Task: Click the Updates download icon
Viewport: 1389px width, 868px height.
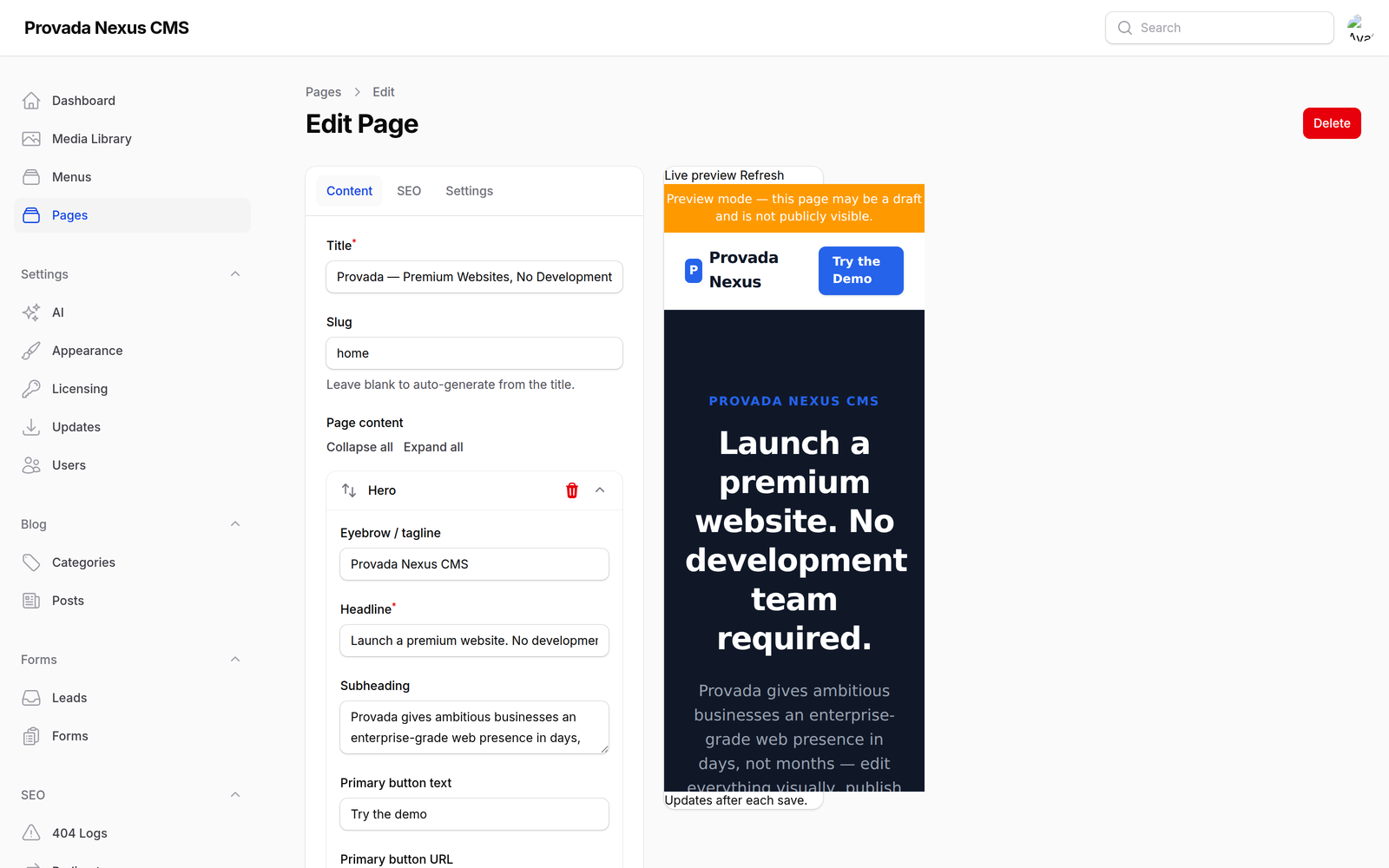Action: (x=31, y=427)
